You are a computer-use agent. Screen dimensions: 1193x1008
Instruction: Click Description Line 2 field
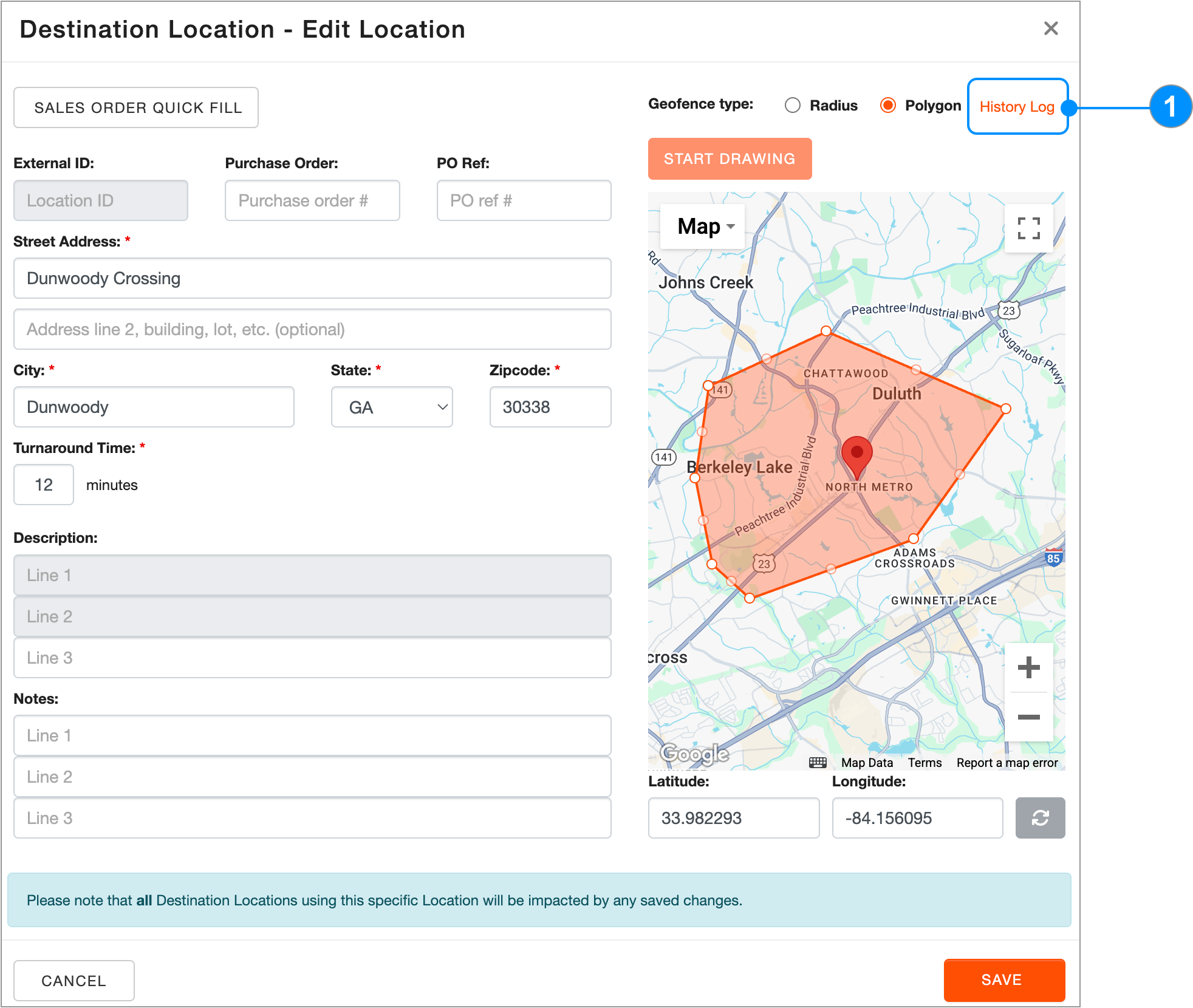tap(312, 616)
